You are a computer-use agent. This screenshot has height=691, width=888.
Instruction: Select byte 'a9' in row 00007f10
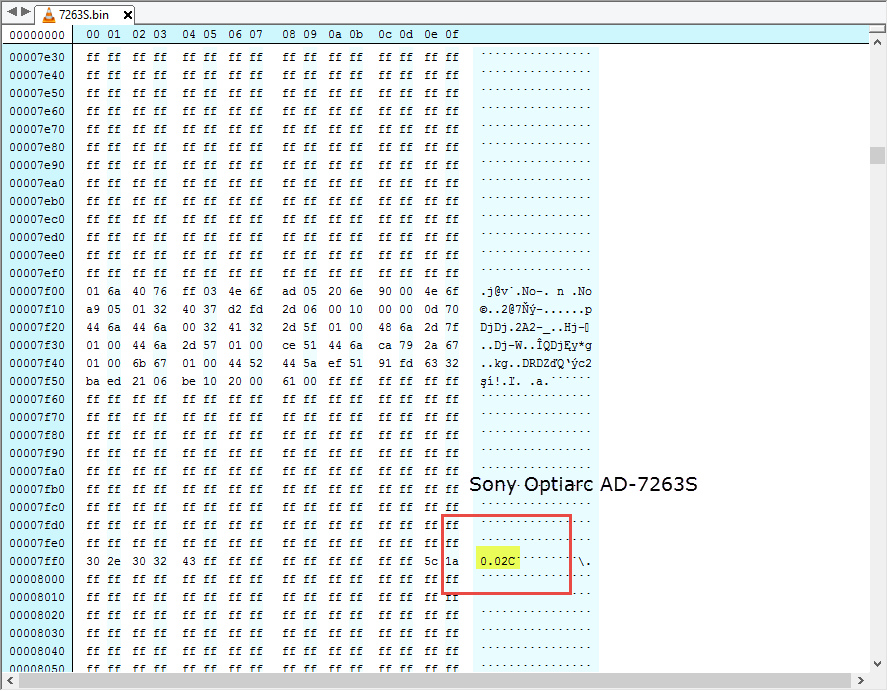(93, 309)
